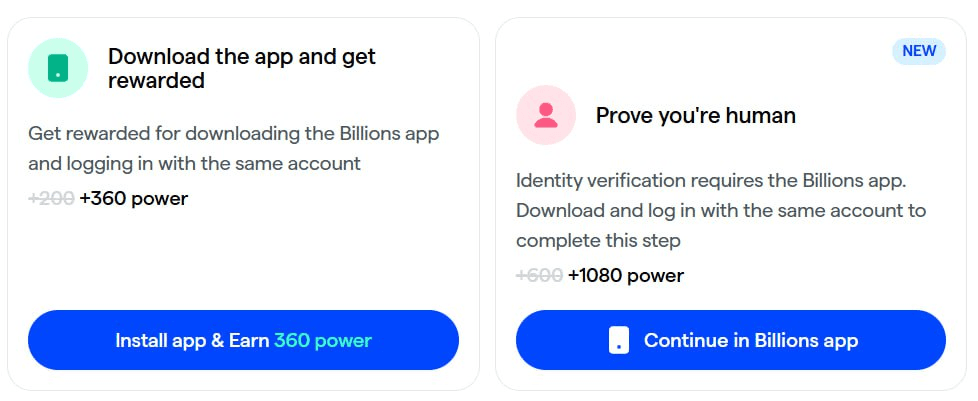Click "and logging in with the same account" text

tap(194, 163)
